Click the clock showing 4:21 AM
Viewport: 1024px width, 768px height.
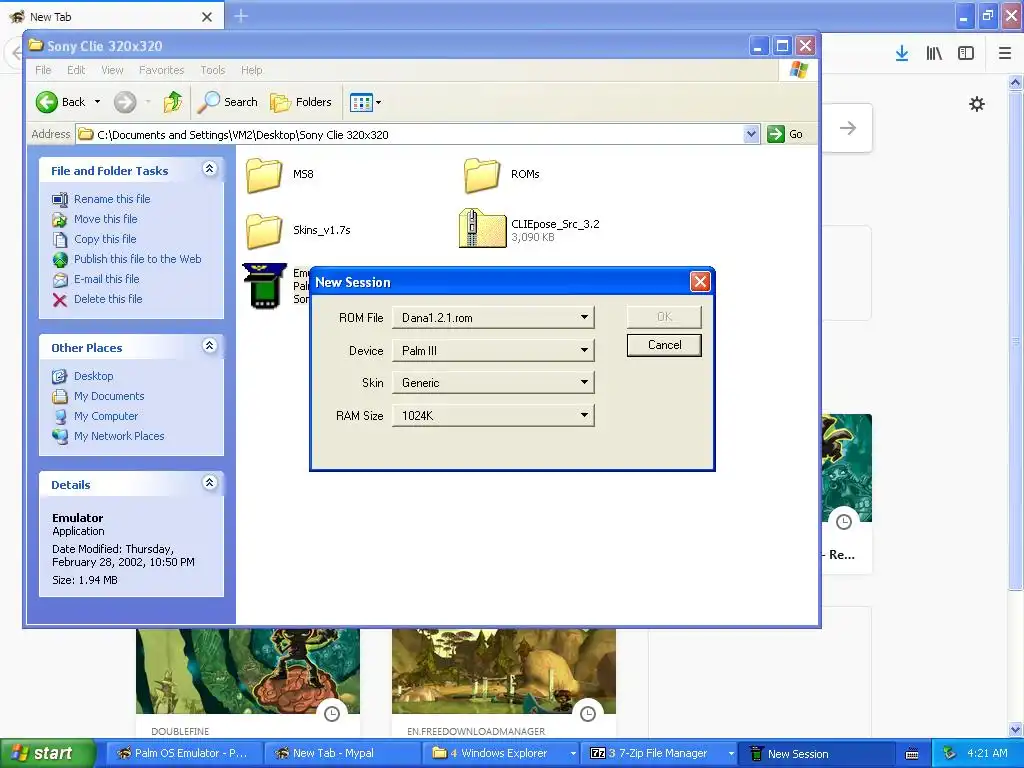[987, 753]
